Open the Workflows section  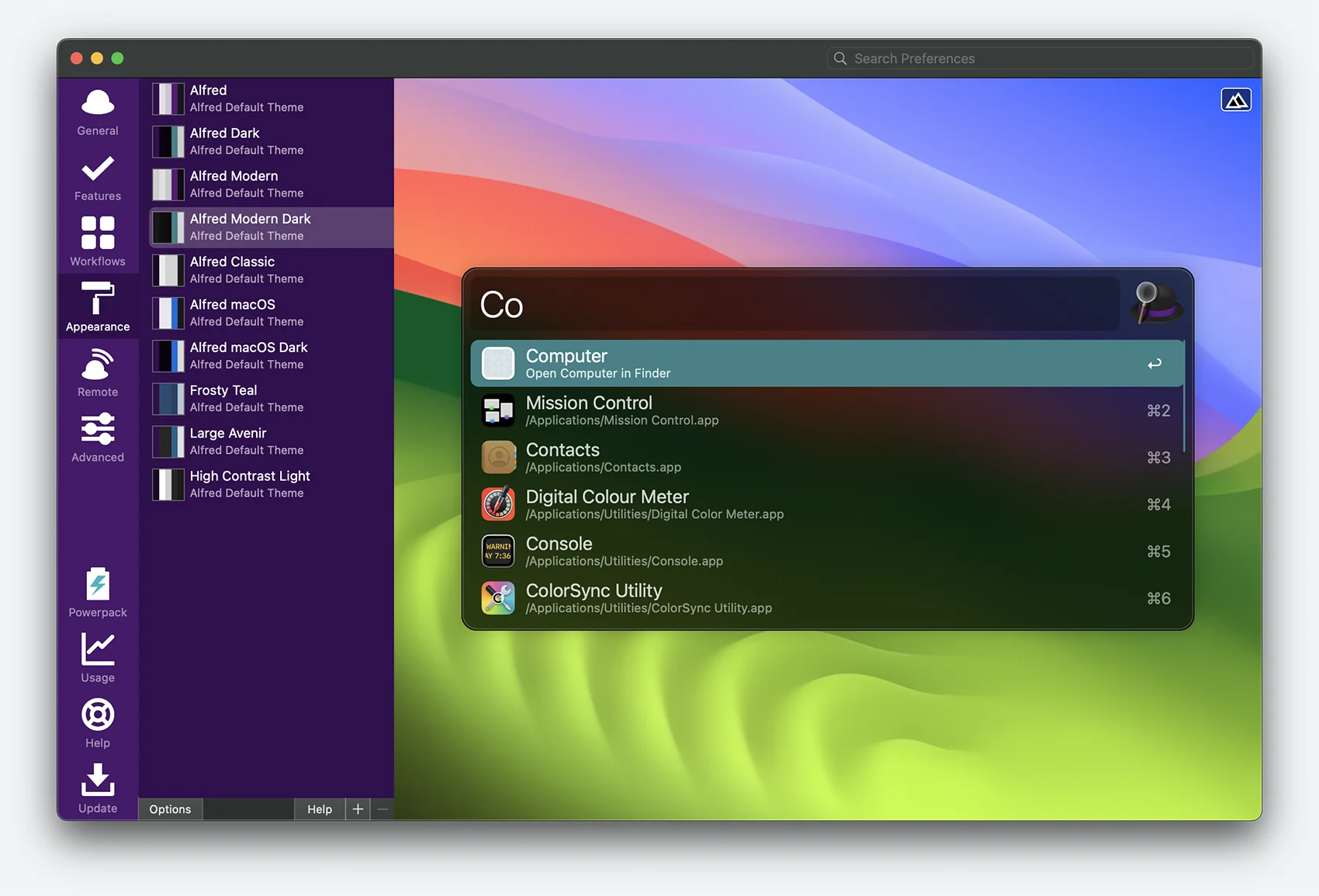pyautogui.click(x=98, y=242)
